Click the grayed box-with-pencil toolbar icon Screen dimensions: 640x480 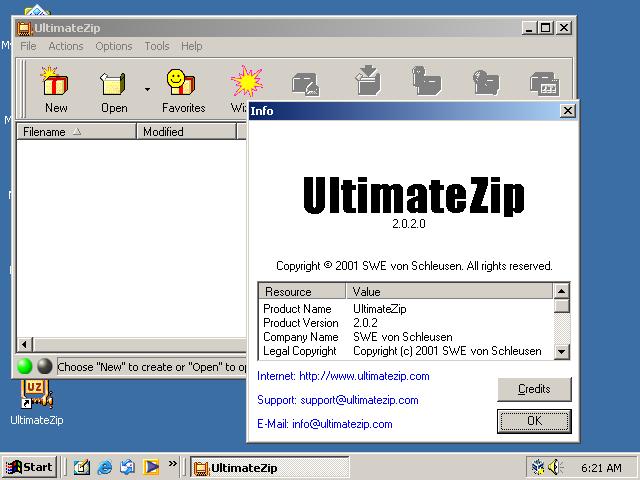[306, 84]
